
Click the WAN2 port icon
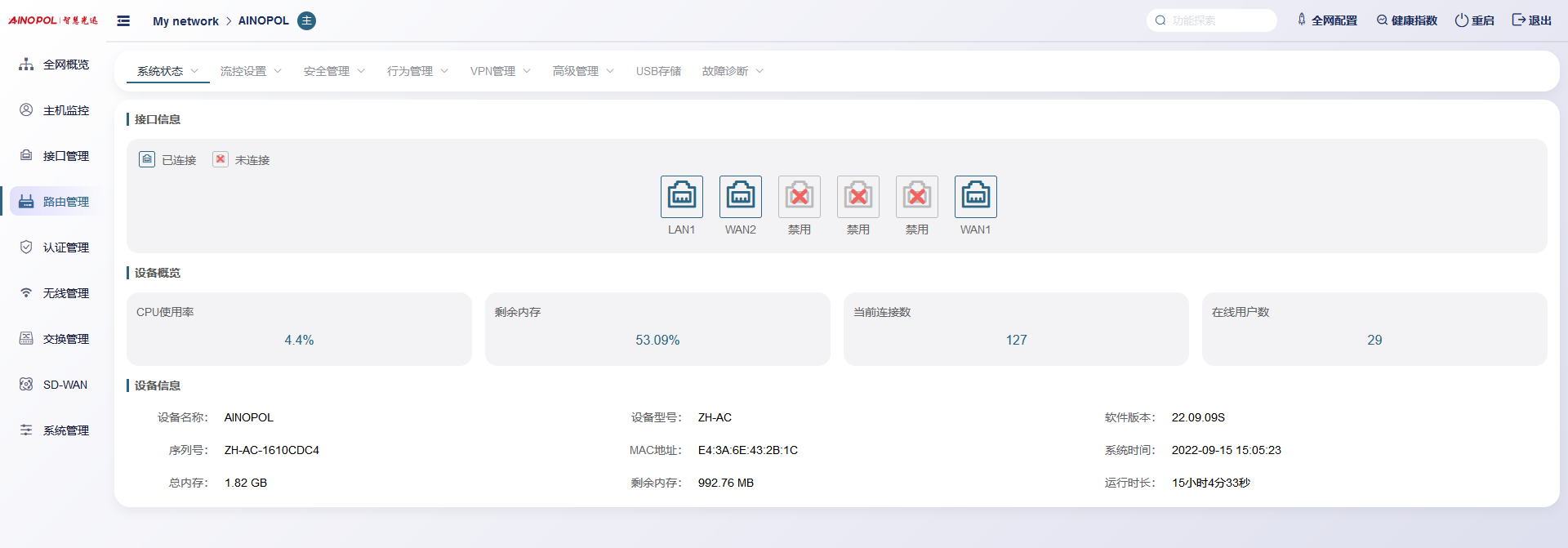(740, 197)
